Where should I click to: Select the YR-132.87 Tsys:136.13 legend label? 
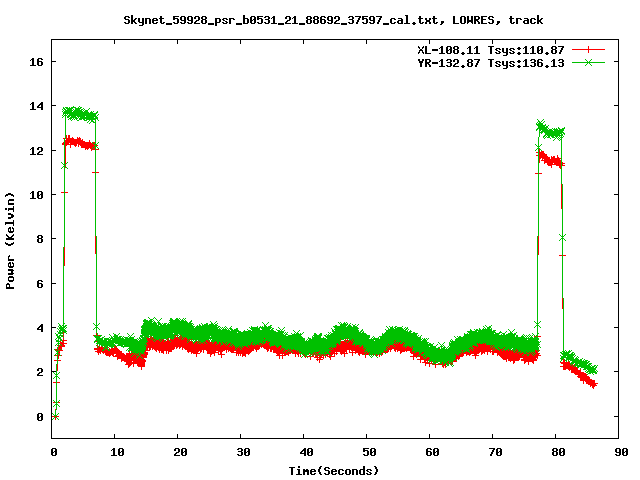pyautogui.click(x=491, y=63)
